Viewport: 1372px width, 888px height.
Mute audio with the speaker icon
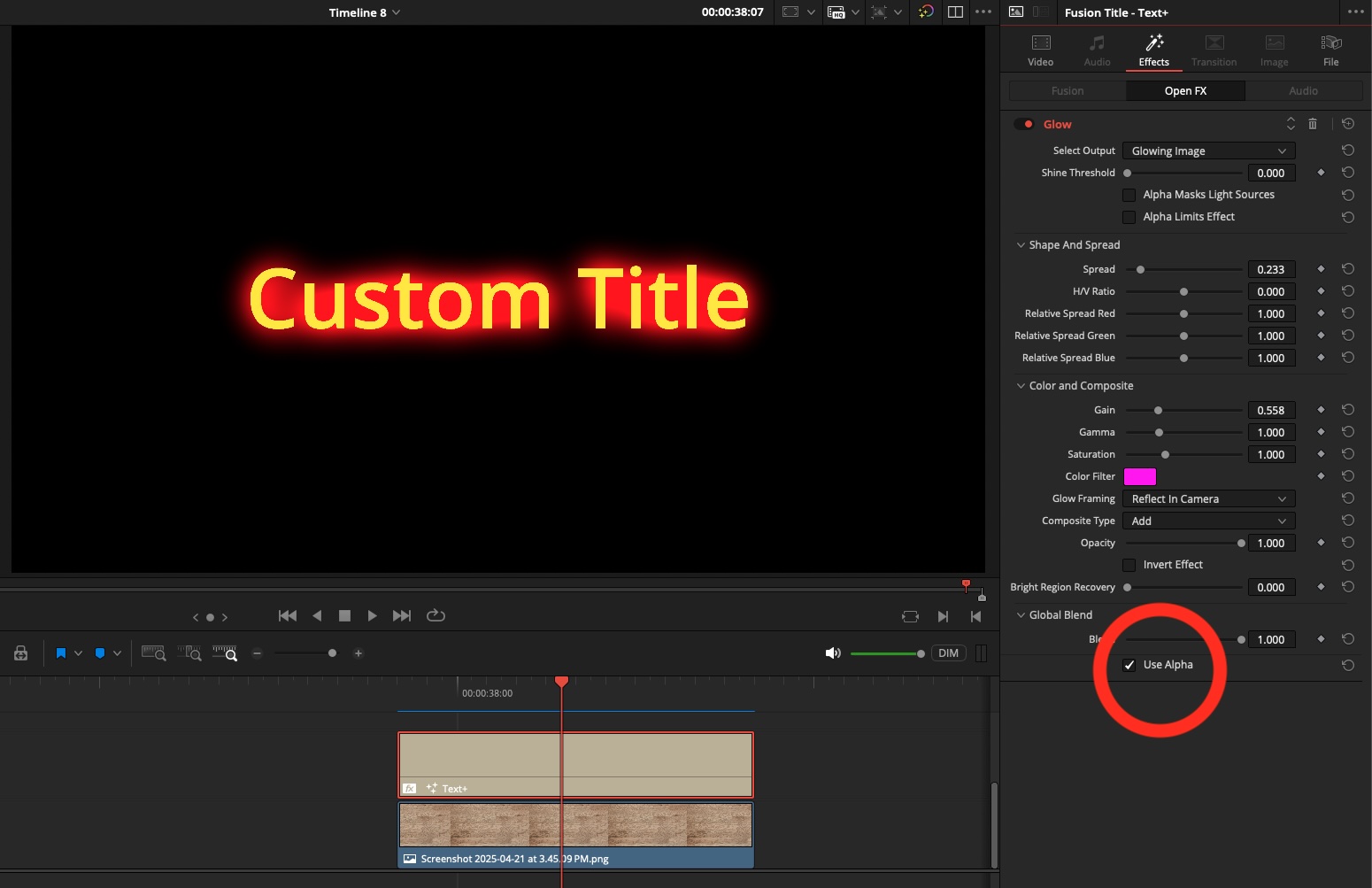833,653
